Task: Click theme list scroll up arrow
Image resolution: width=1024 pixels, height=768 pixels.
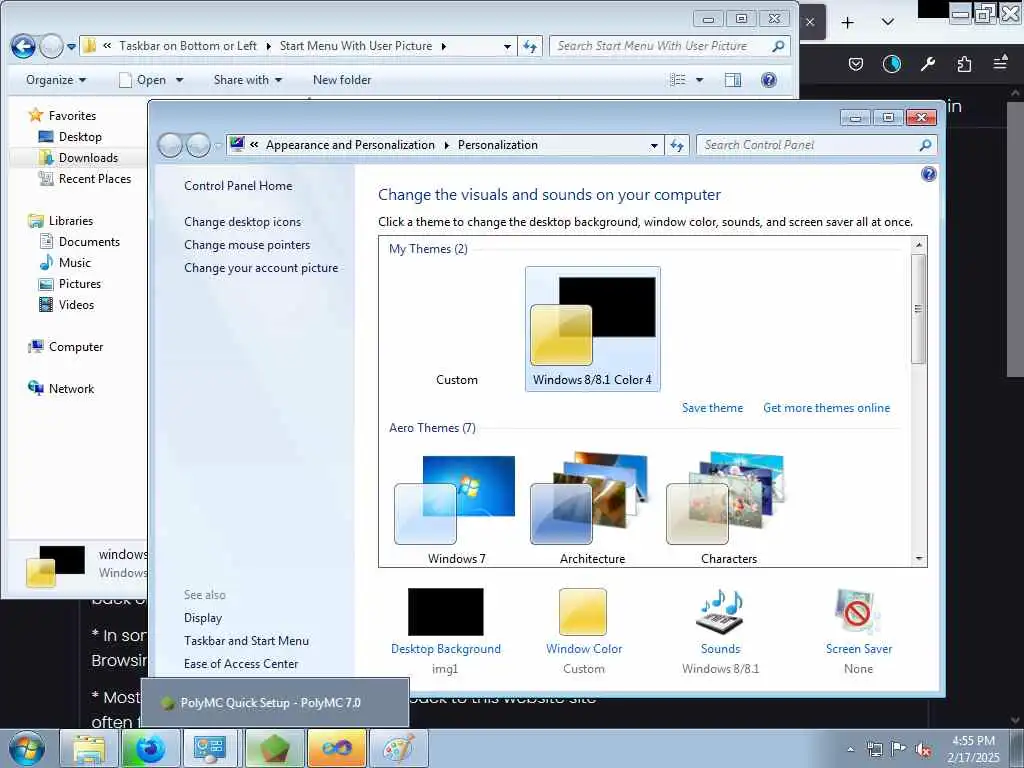Action: (x=919, y=244)
